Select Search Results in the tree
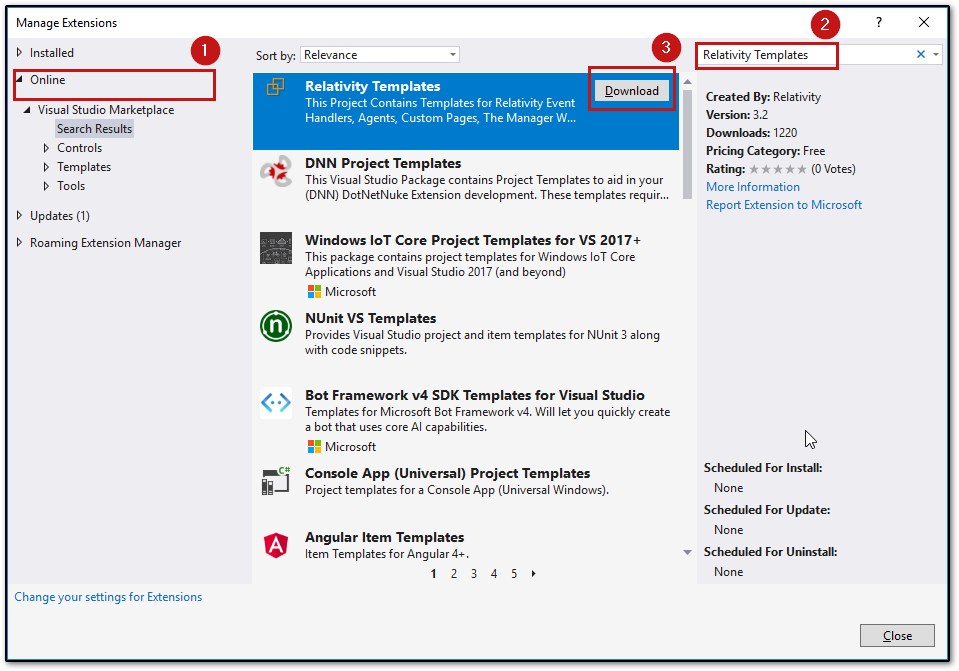 click(94, 129)
